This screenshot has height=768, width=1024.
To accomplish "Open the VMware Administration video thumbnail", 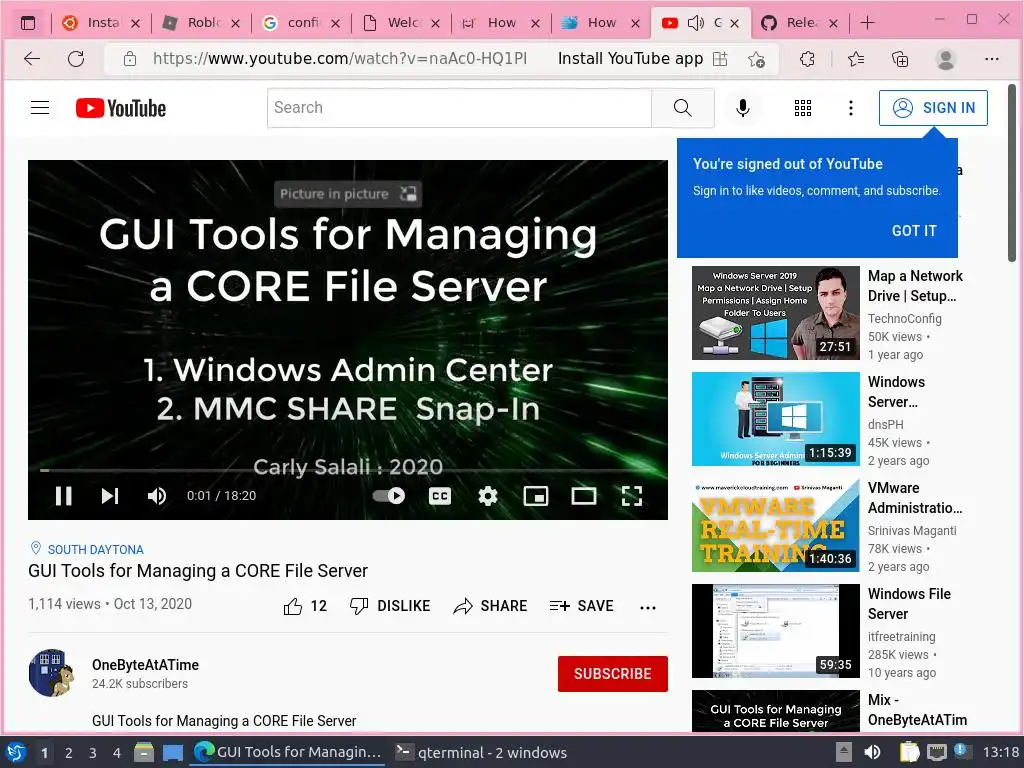I will click(x=776, y=525).
